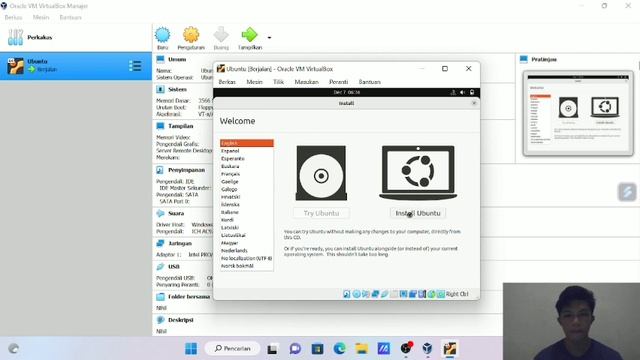Open Microsoft Edge from the taskbar
This screenshot has width=640, height=360.
pos(339,349)
